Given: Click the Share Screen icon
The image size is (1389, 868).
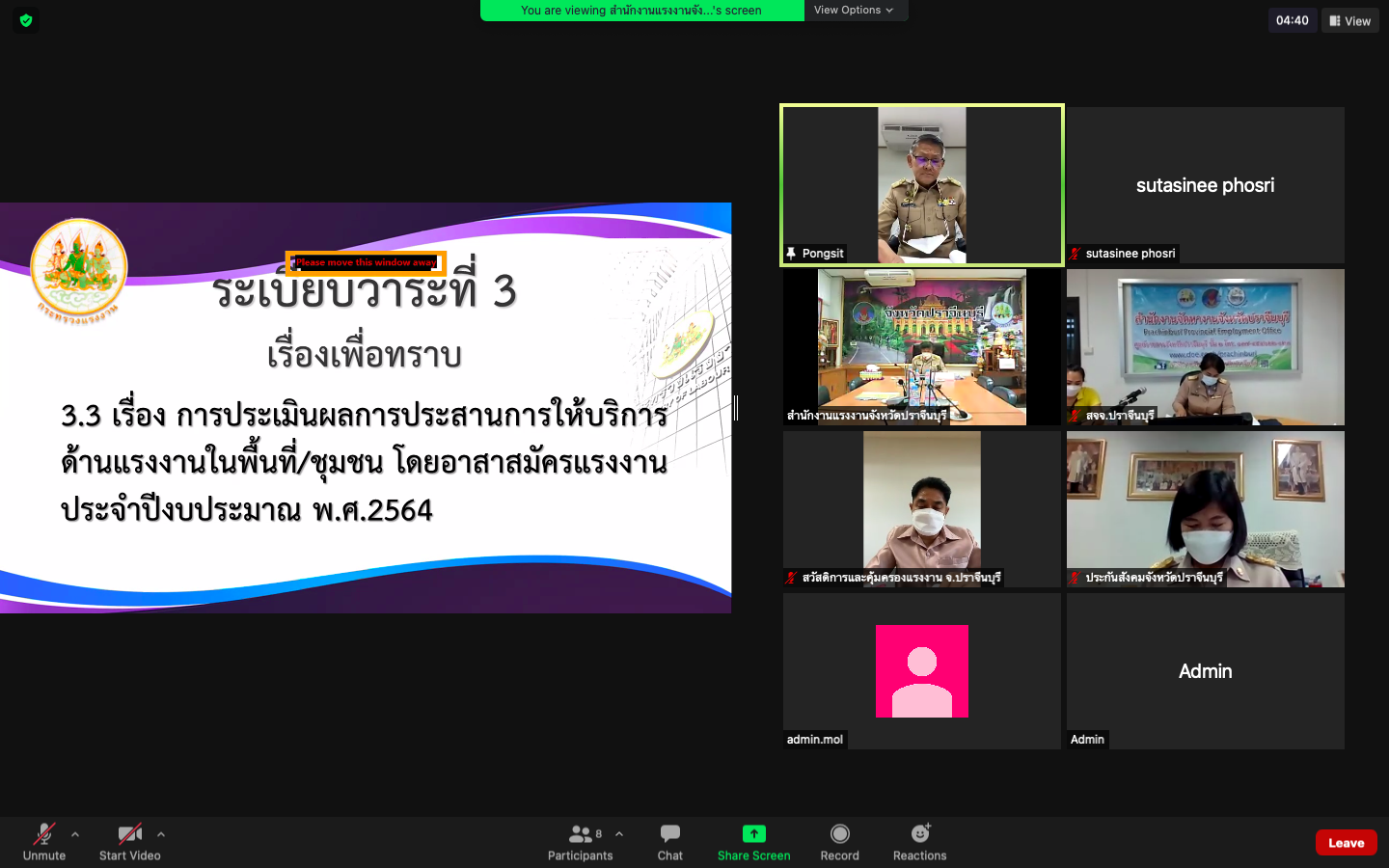Looking at the screenshot, I should coord(753,834).
